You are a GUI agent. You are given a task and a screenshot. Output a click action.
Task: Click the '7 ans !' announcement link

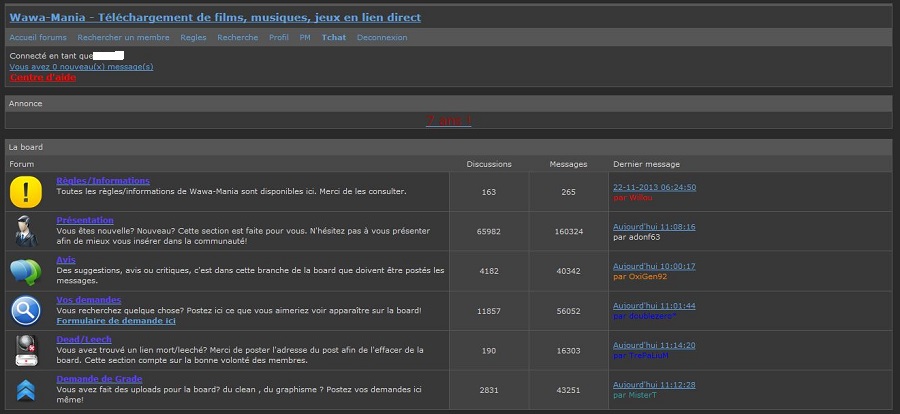click(448, 121)
